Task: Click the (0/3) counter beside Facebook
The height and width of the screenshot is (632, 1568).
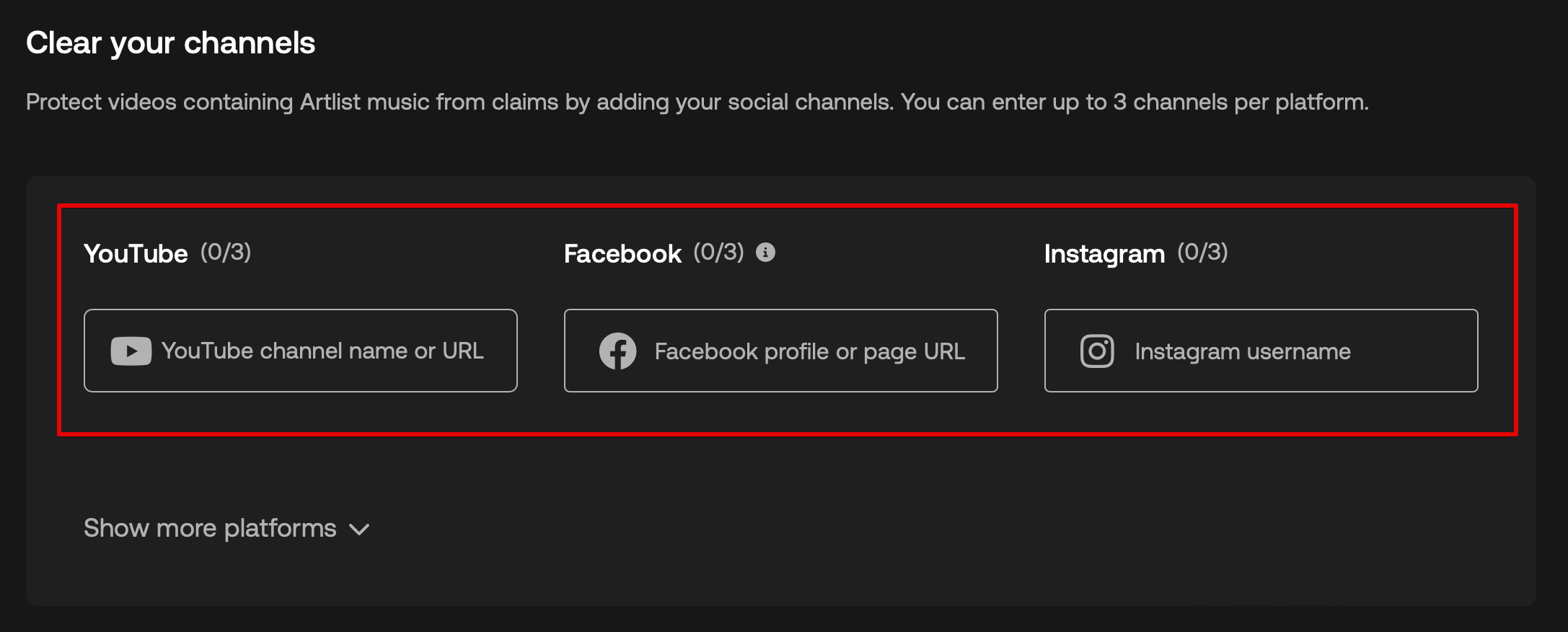Action: [718, 253]
